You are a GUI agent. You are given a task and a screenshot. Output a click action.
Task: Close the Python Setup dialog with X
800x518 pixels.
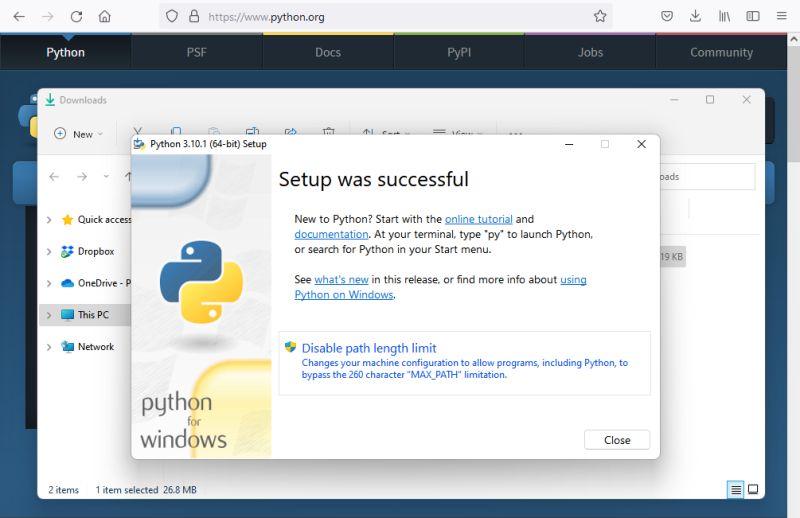click(x=641, y=144)
